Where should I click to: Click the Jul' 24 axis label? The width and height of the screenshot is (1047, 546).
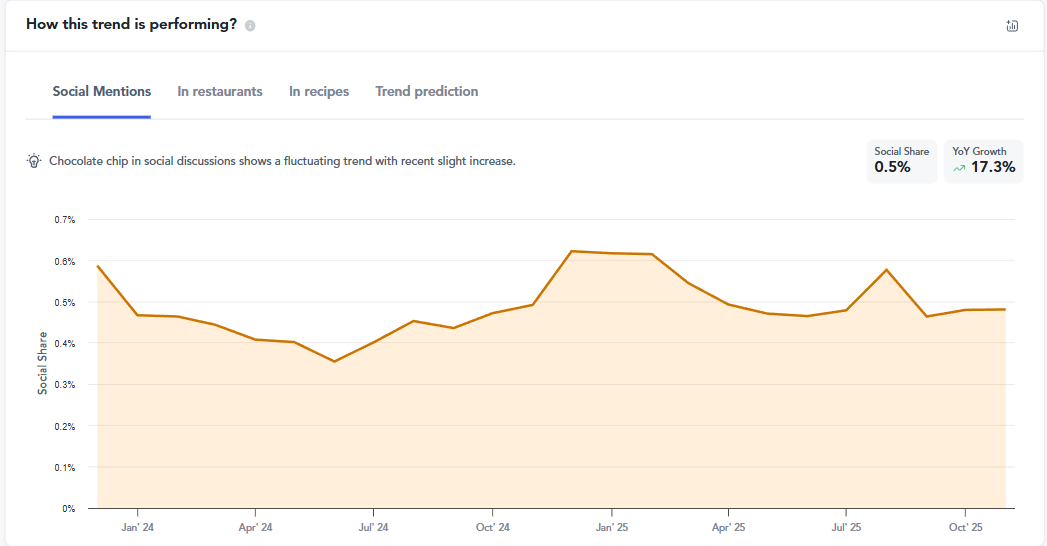(x=373, y=527)
